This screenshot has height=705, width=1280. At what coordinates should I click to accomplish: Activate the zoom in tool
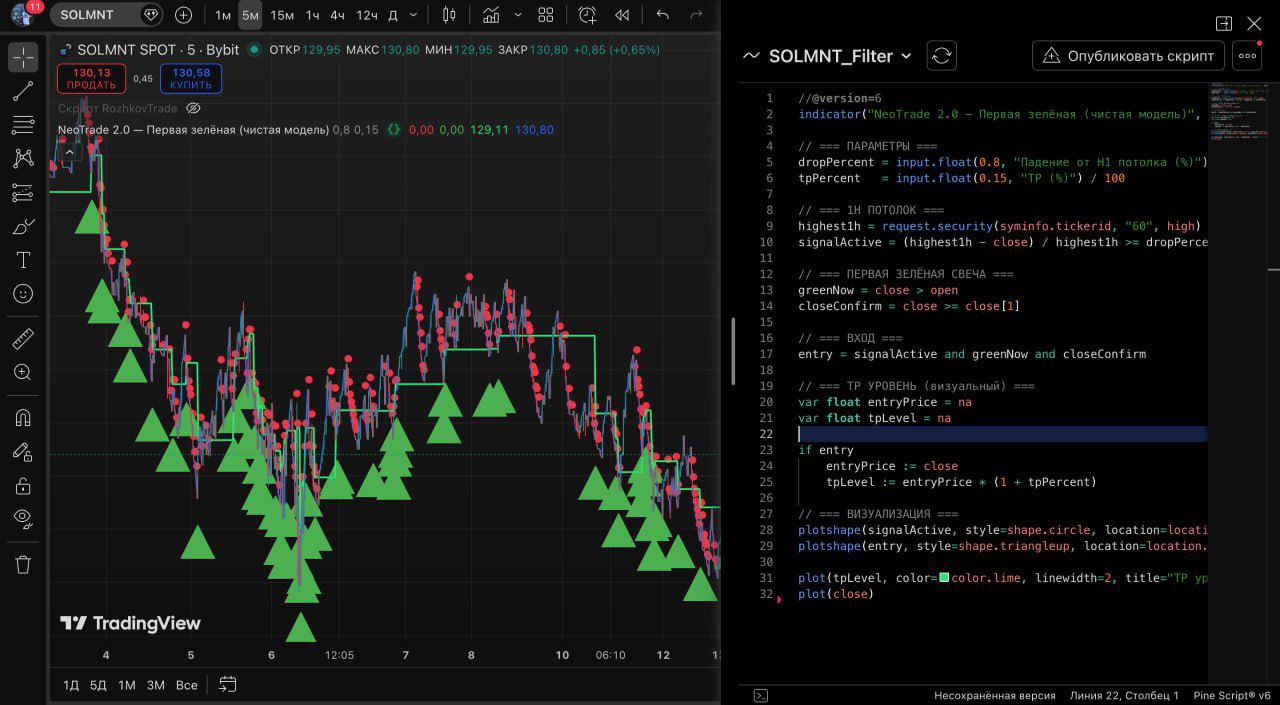click(23, 372)
